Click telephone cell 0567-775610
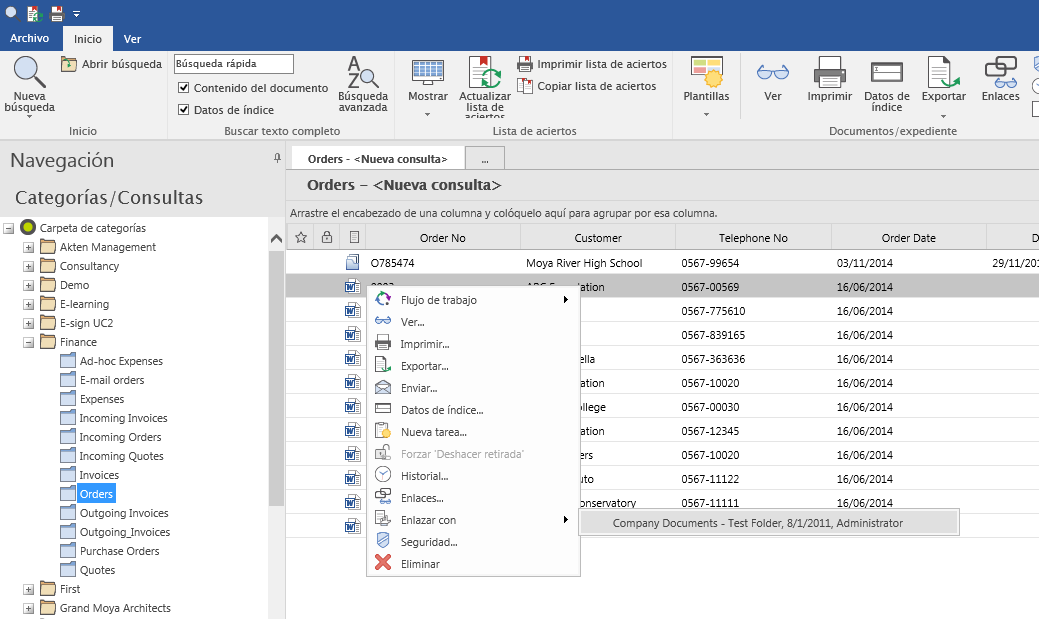Image resolution: width=1039 pixels, height=623 pixels. [x=713, y=311]
